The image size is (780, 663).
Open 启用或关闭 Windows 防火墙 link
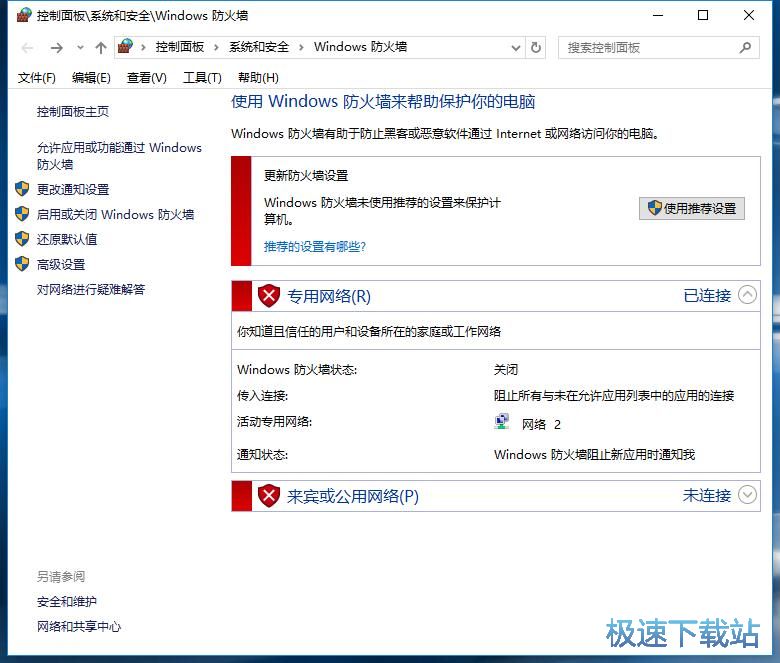[x=115, y=214]
